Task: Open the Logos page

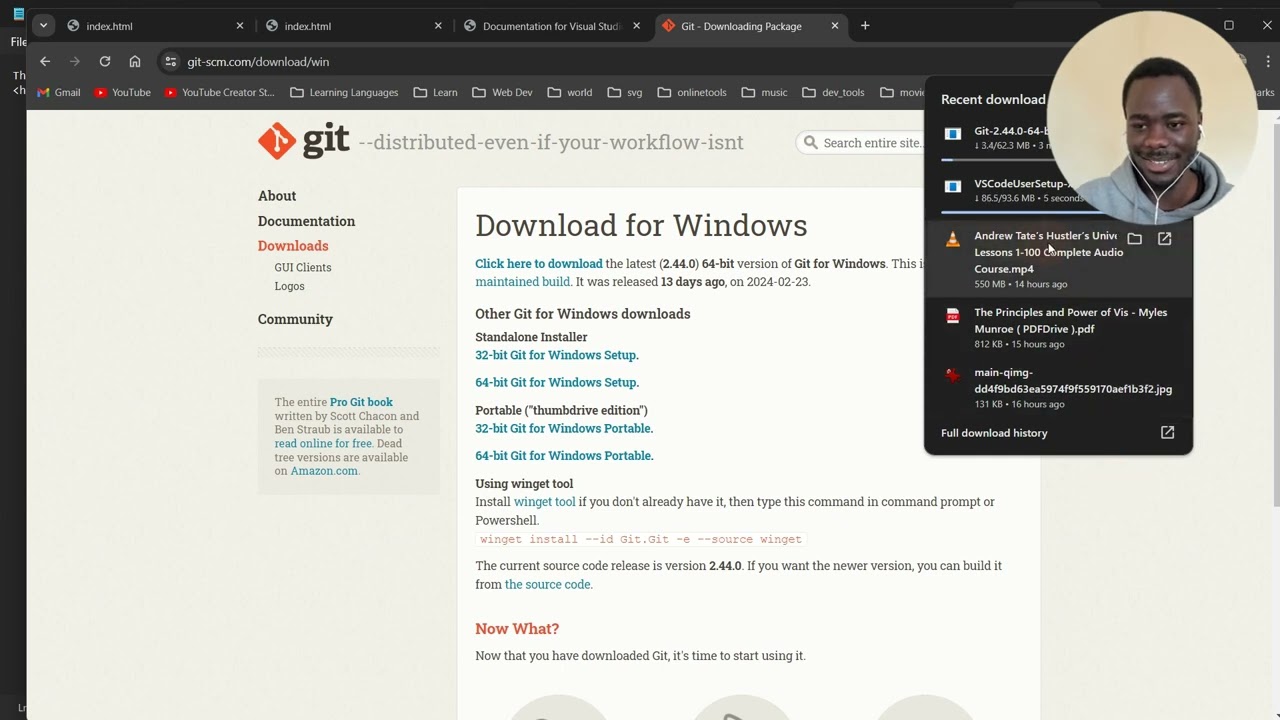Action: [x=289, y=286]
